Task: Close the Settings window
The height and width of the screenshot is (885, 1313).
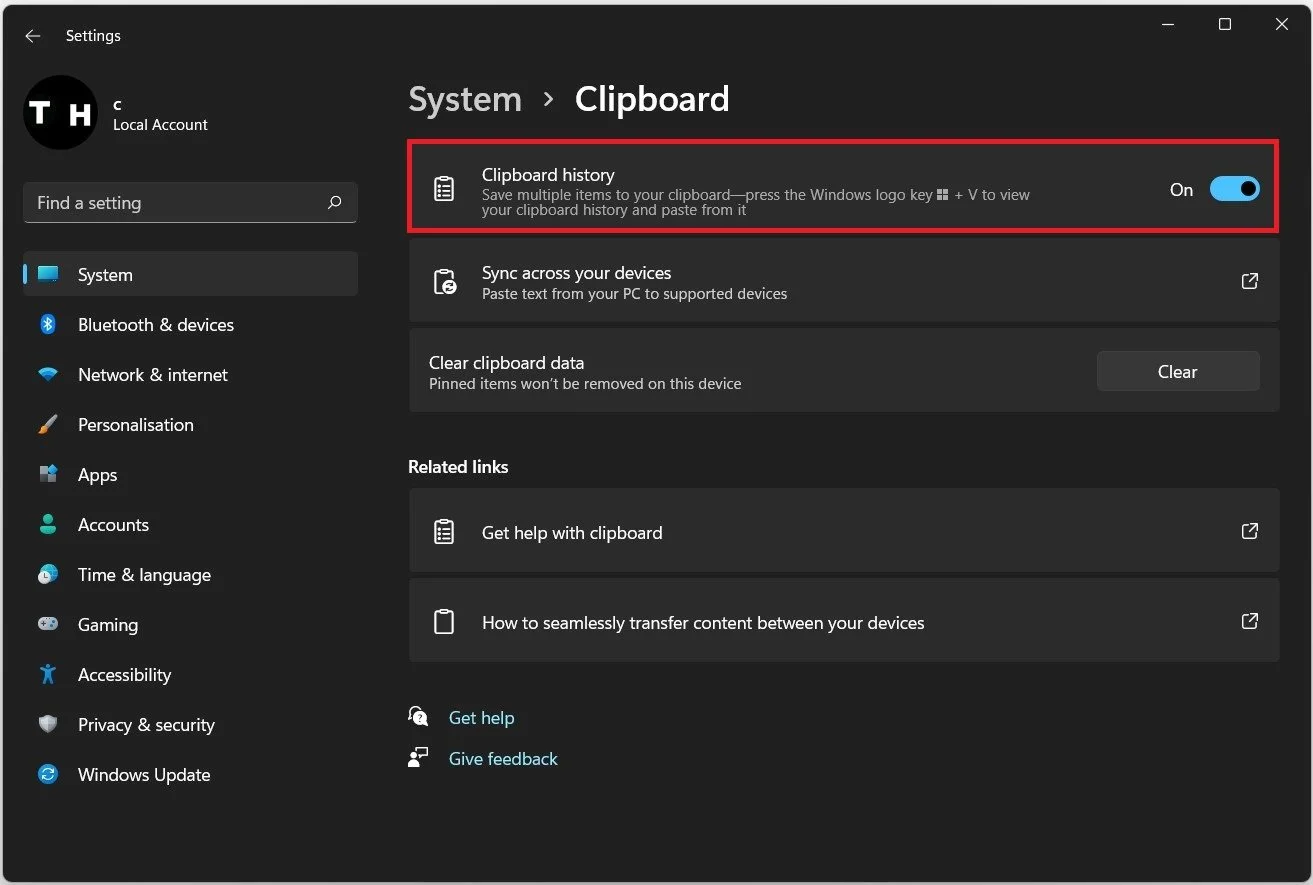Action: coord(1282,25)
